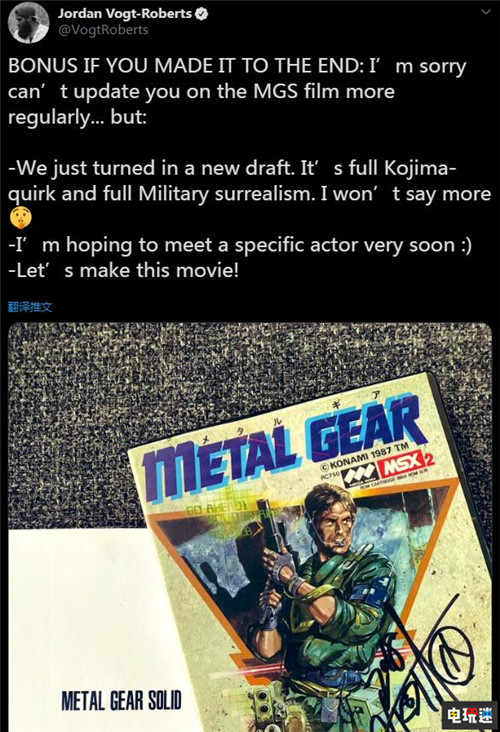Click the soldier illustration holding a pistol
The height and width of the screenshot is (732, 500).
[x=322, y=593]
